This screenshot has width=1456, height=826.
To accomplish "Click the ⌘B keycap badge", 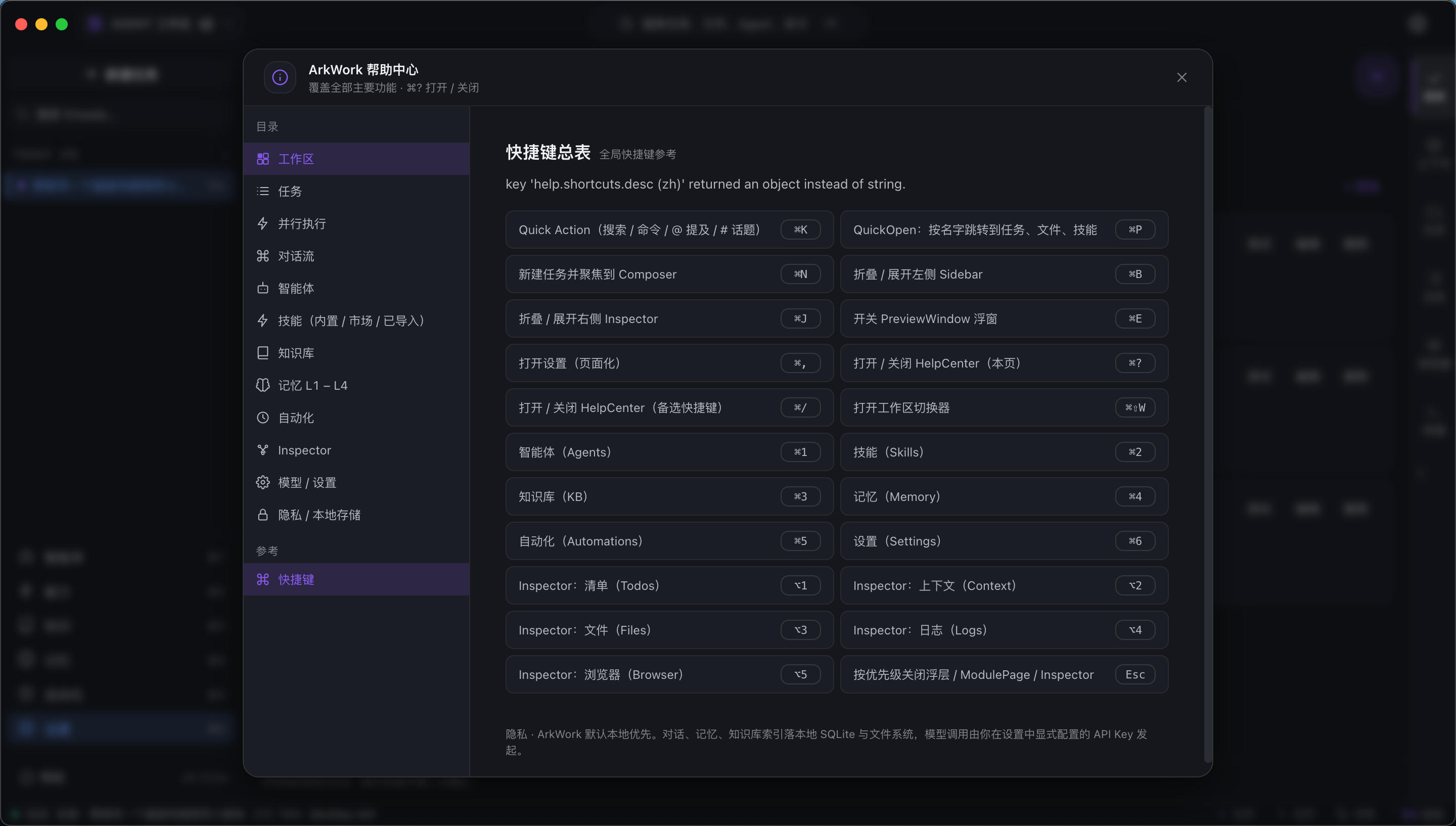I will (x=1135, y=274).
